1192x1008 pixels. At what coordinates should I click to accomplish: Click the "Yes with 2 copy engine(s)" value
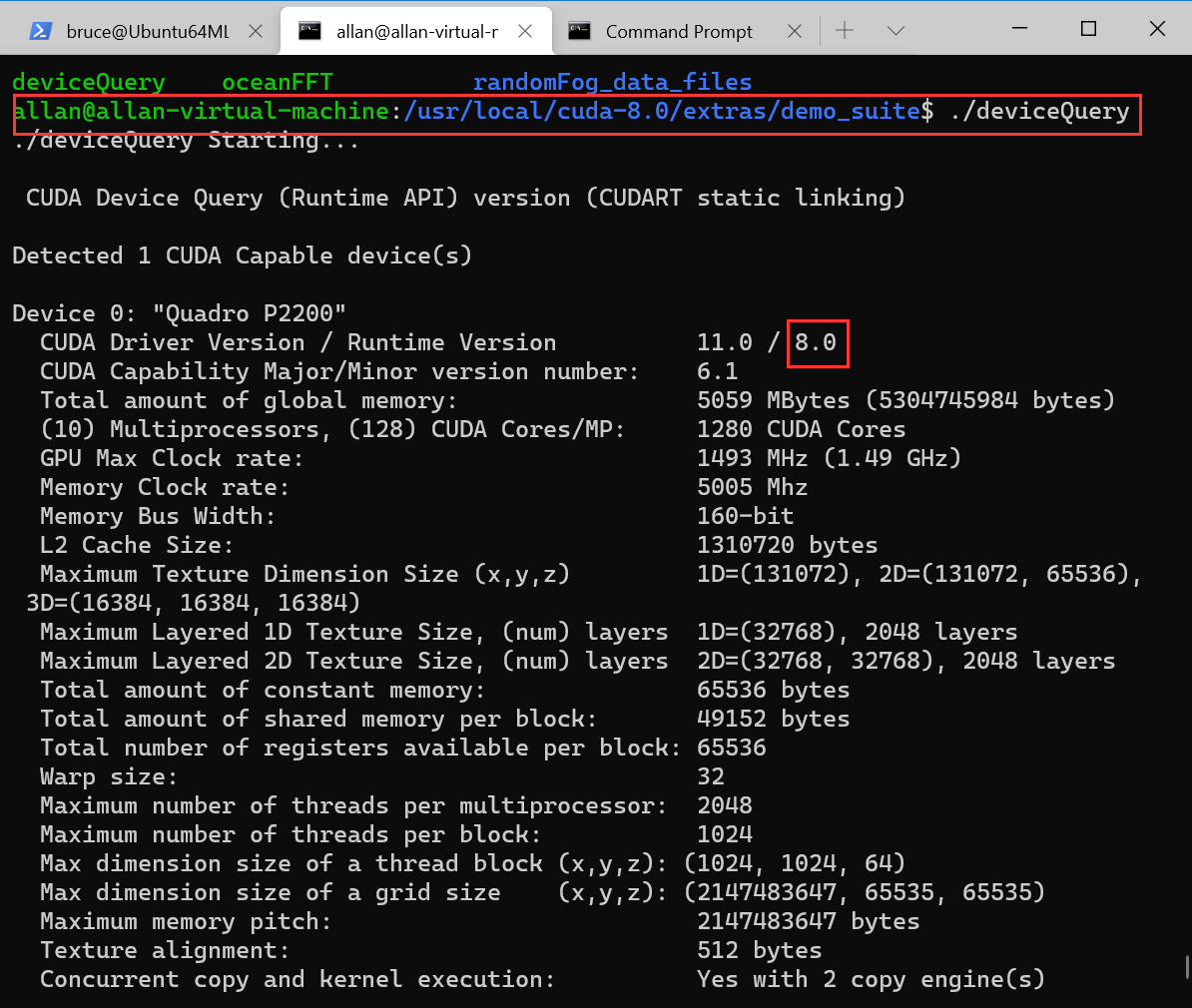point(872,979)
